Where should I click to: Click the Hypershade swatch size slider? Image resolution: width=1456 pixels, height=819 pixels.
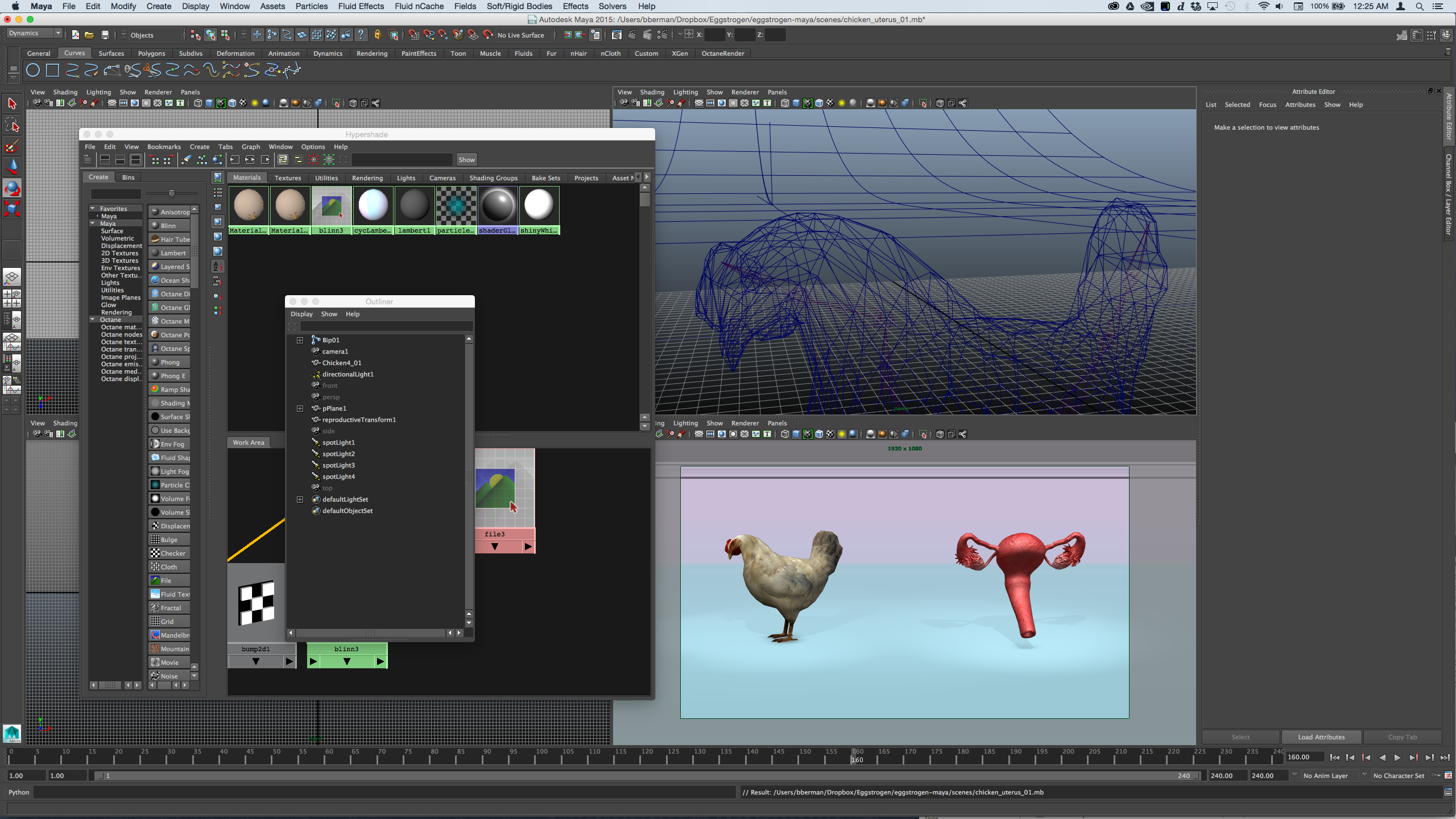(x=172, y=193)
